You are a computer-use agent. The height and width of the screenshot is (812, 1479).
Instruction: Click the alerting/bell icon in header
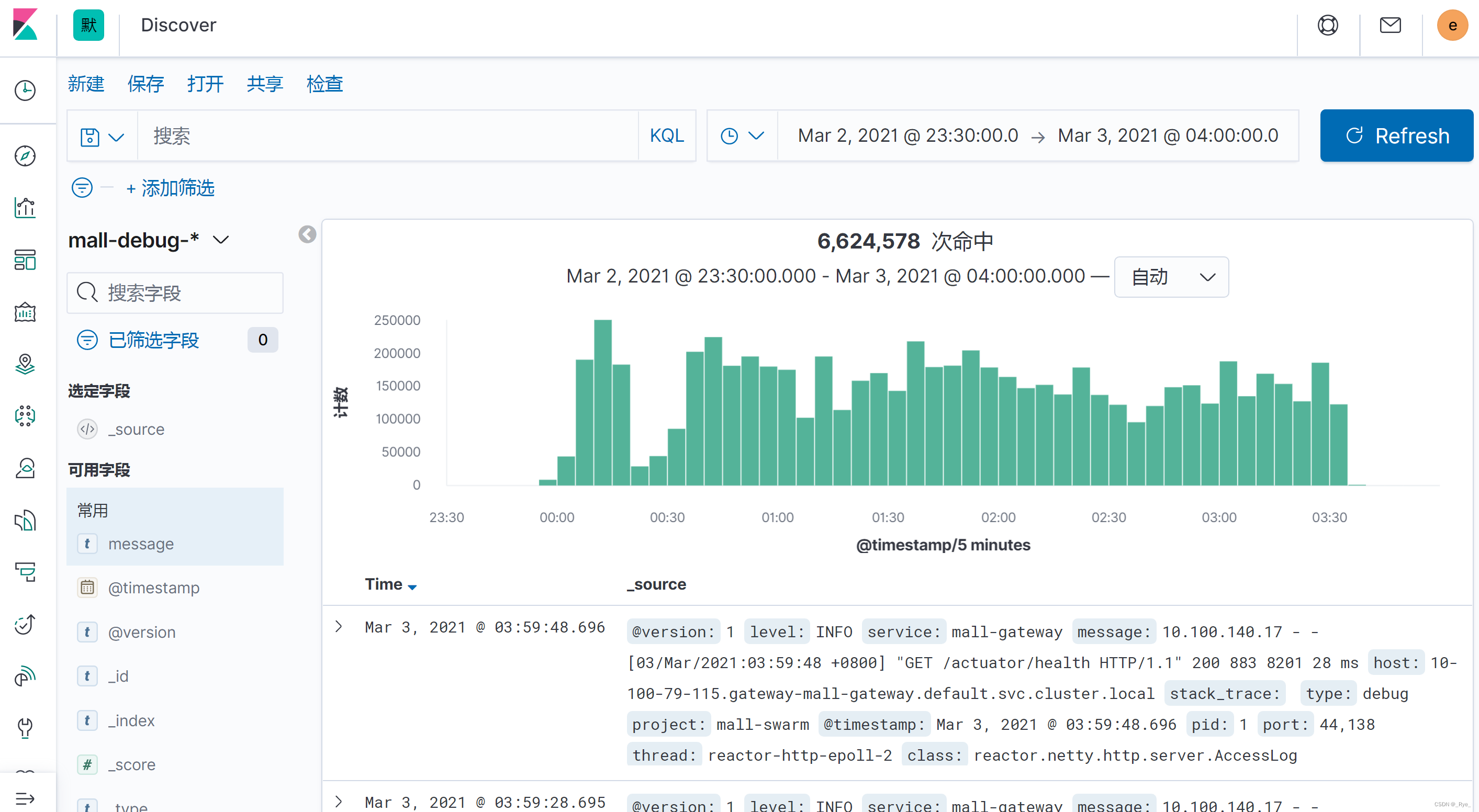click(1390, 24)
